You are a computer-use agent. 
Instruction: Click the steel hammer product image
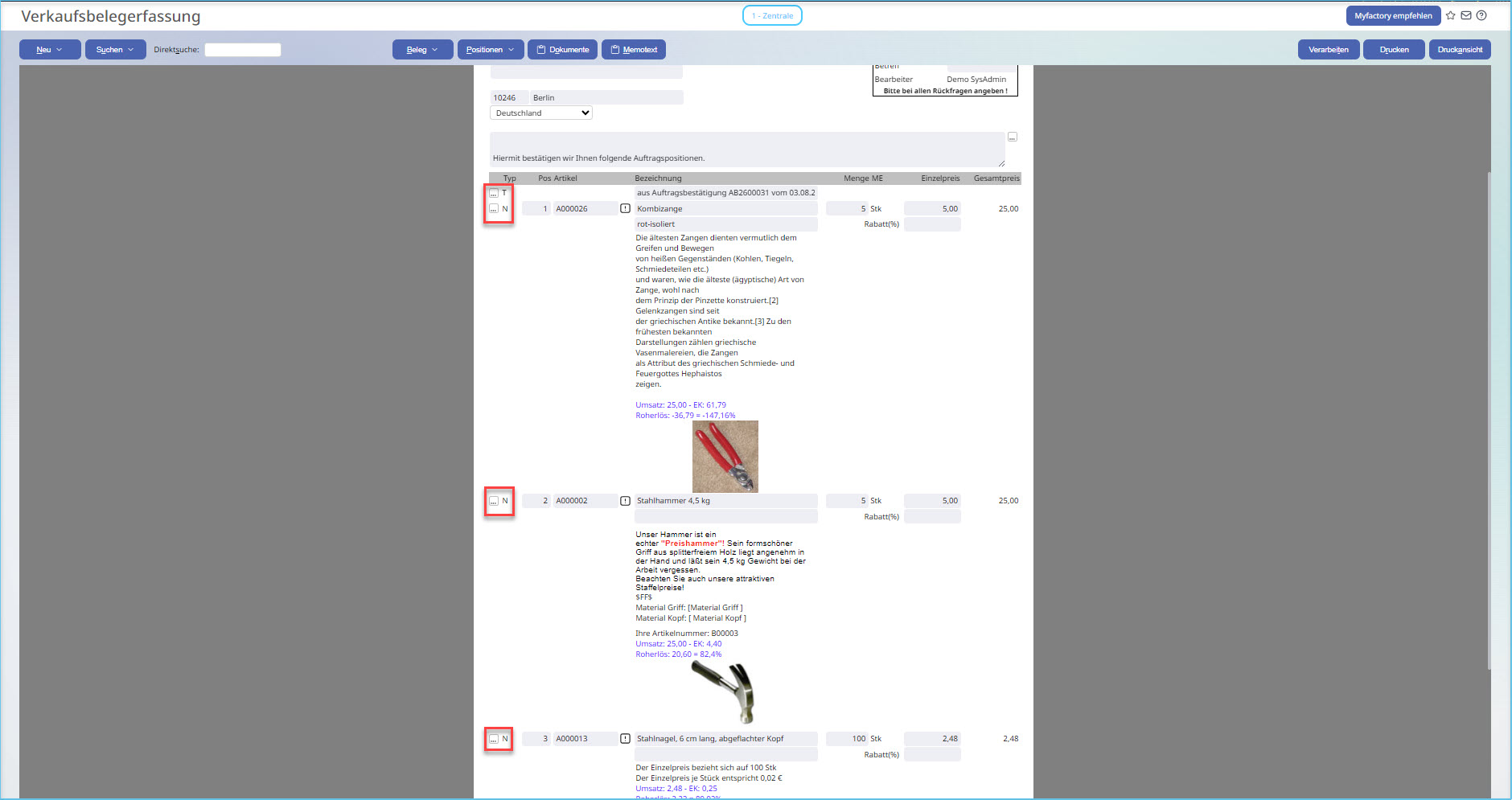(x=724, y=692)
